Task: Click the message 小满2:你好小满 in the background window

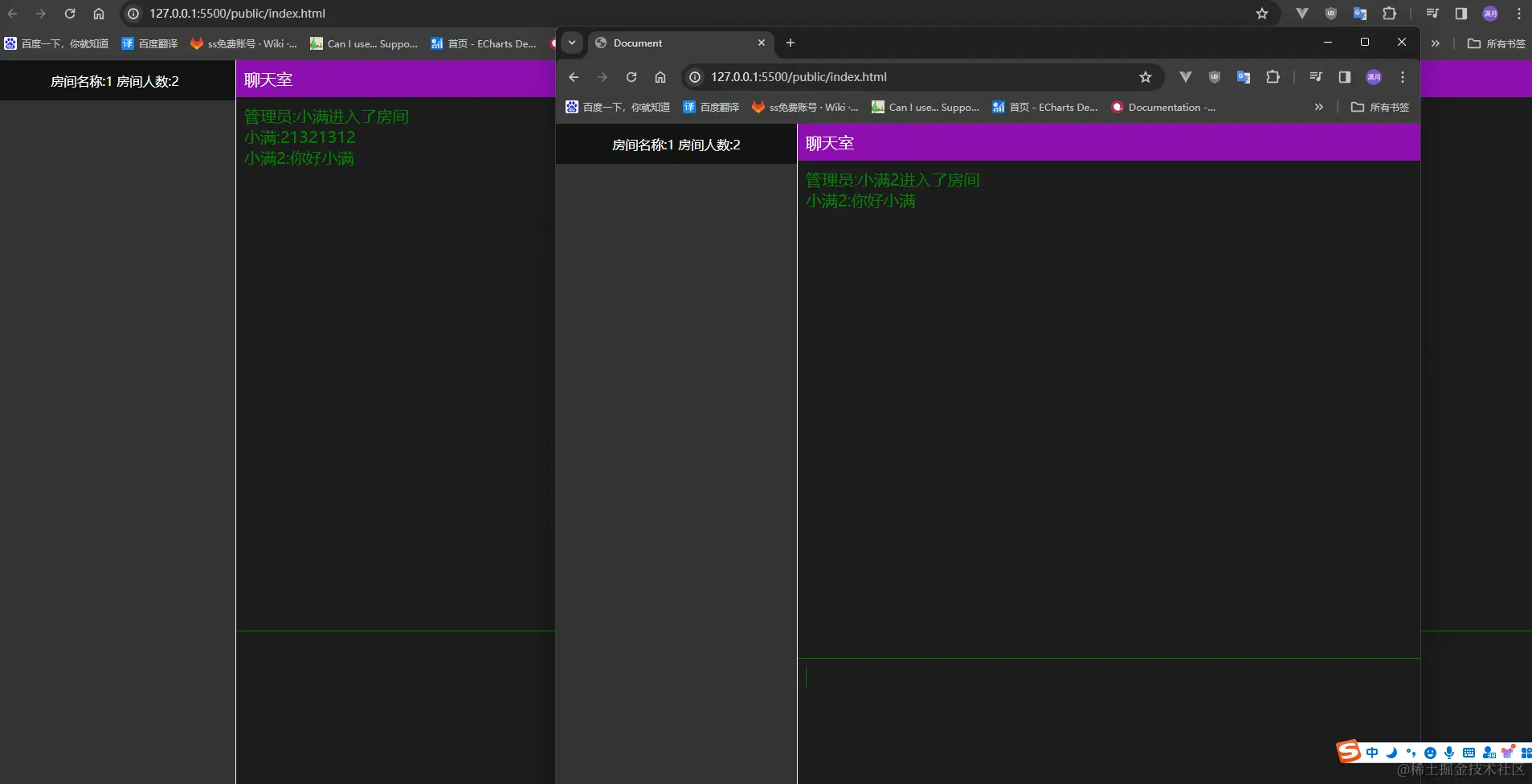Action: tap(299, 158)
